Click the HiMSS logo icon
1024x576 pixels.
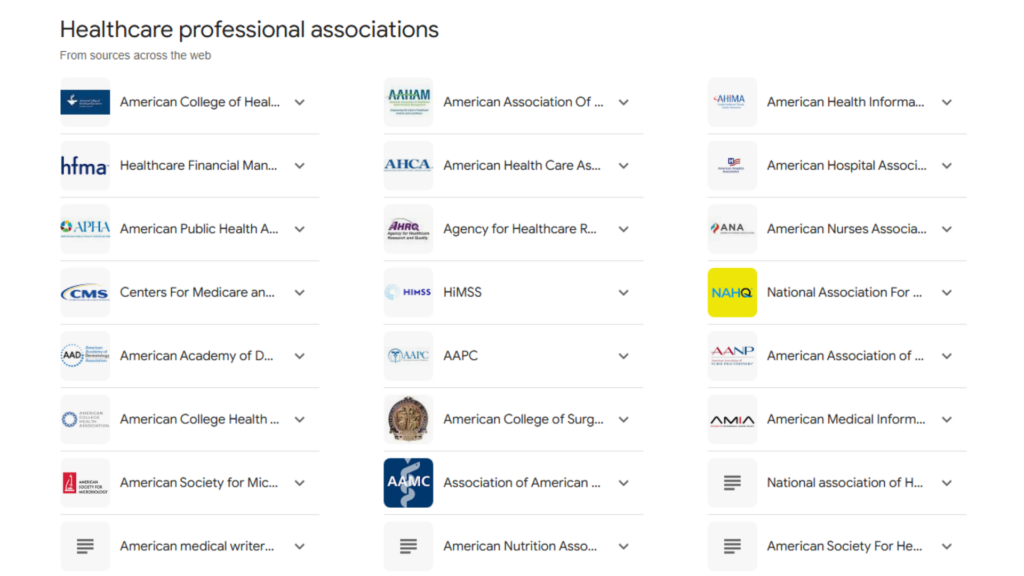[x=408, y=292]
